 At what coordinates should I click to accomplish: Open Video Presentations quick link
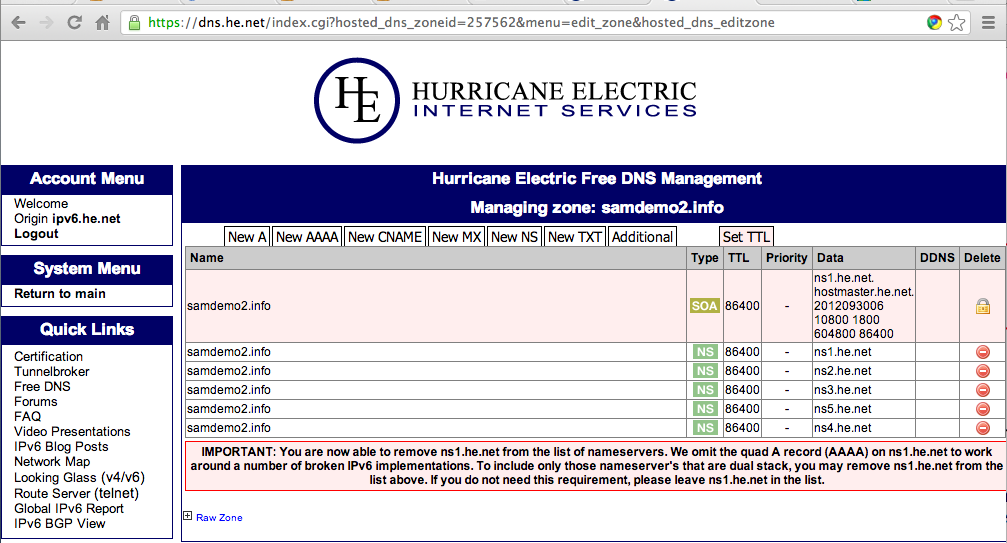pyautogui.click(x=72, y=431)
